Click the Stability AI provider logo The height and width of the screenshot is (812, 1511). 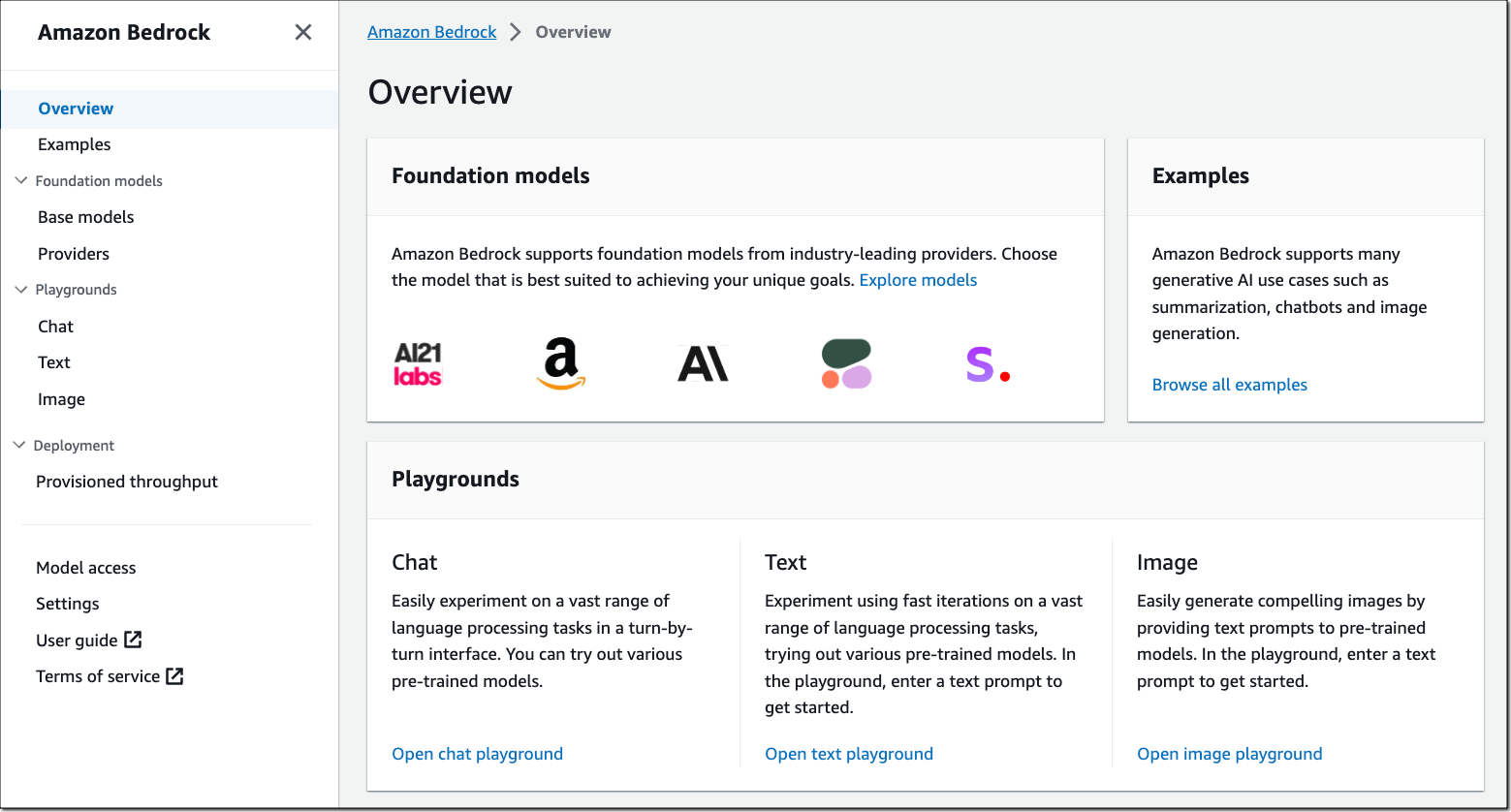click(x=989, y=364)
